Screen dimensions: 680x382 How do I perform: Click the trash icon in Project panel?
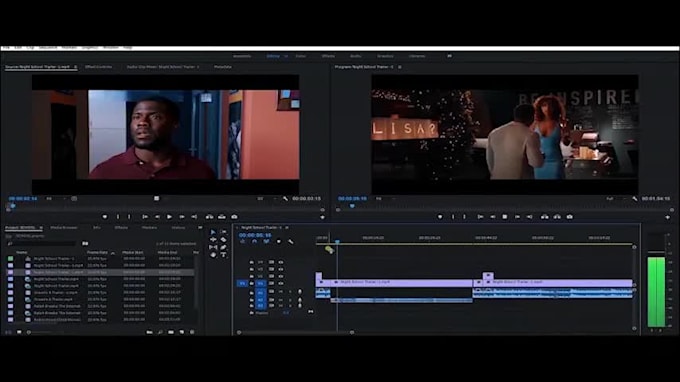192,332
